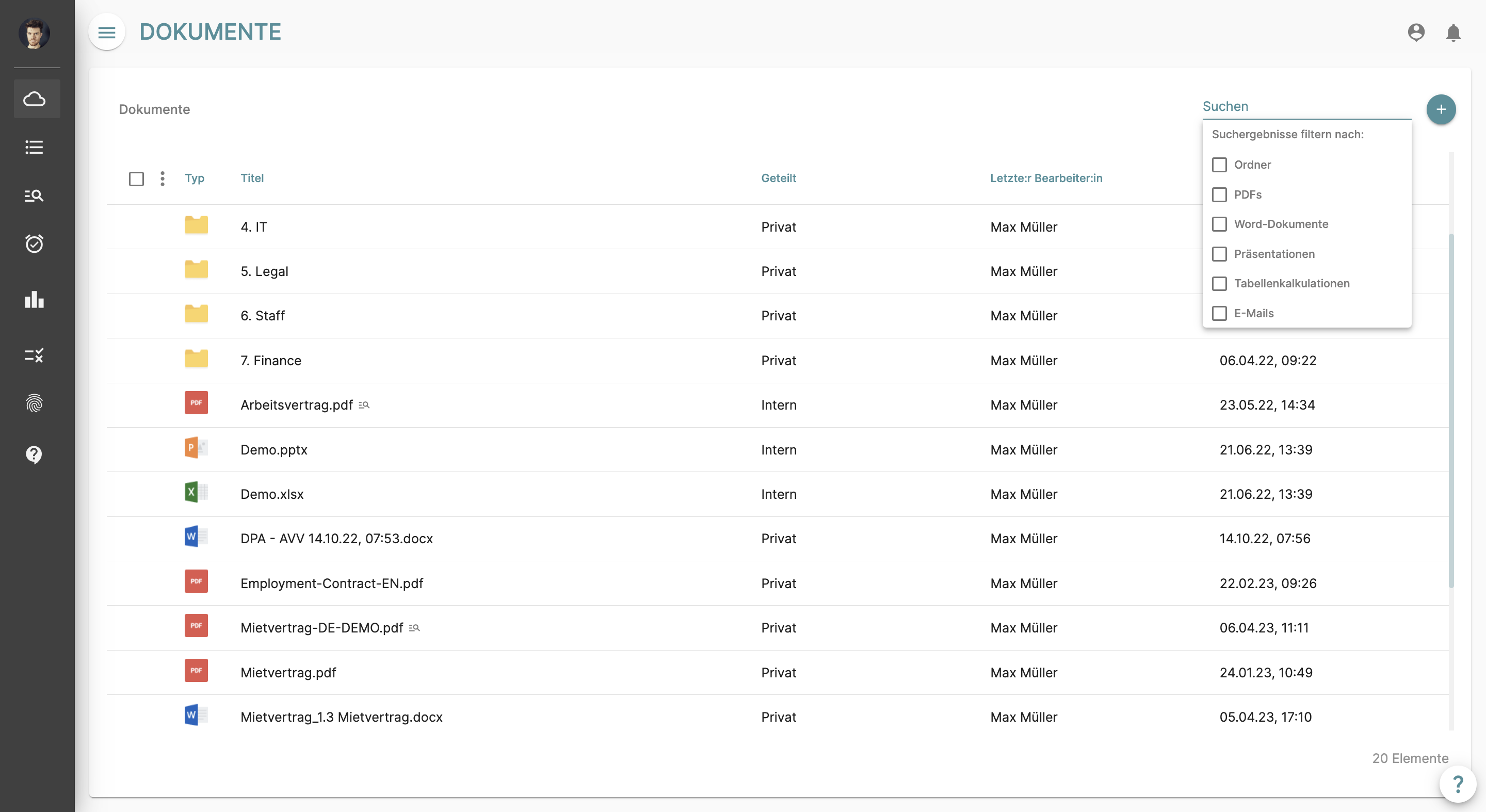Screen dimensions: 1486x812
Task: Toggle the select-all checkbox in table header
Action: (137, 179)
